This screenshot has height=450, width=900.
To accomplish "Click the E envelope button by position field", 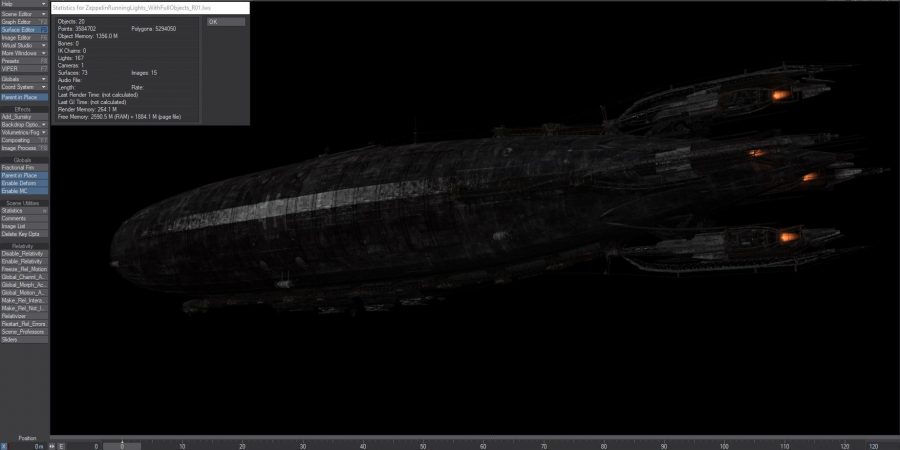I will 61,446.
